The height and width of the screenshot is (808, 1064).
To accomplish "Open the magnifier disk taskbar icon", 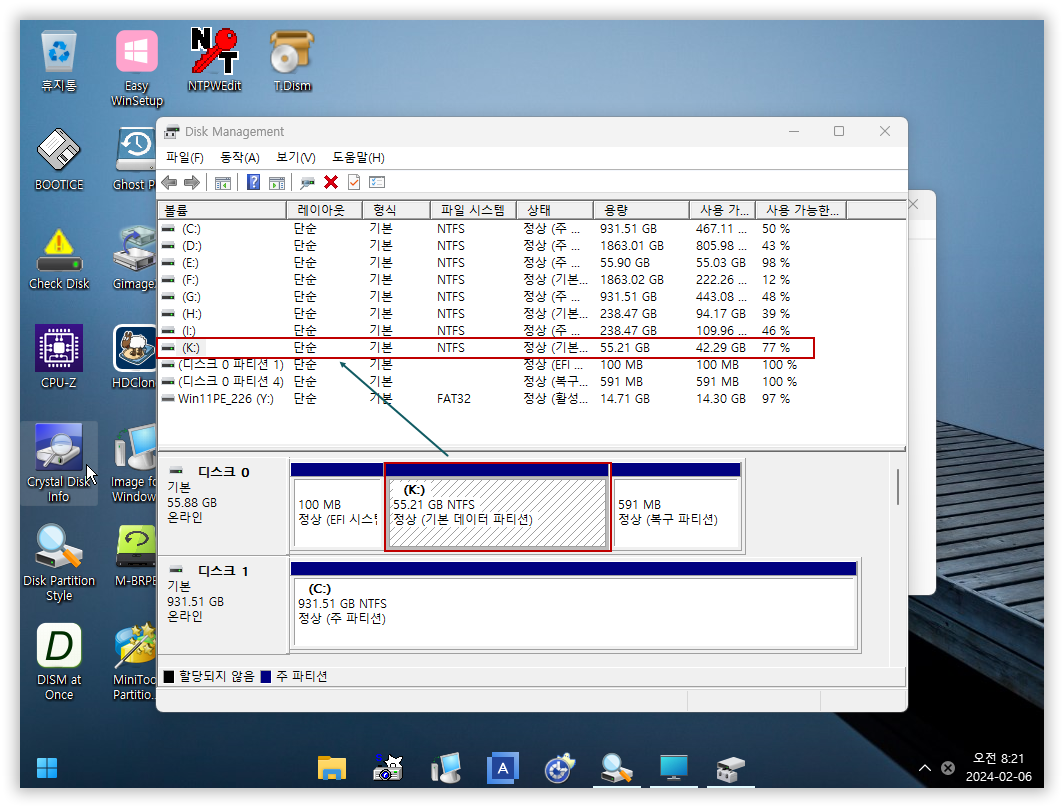I will pos(617,768).
